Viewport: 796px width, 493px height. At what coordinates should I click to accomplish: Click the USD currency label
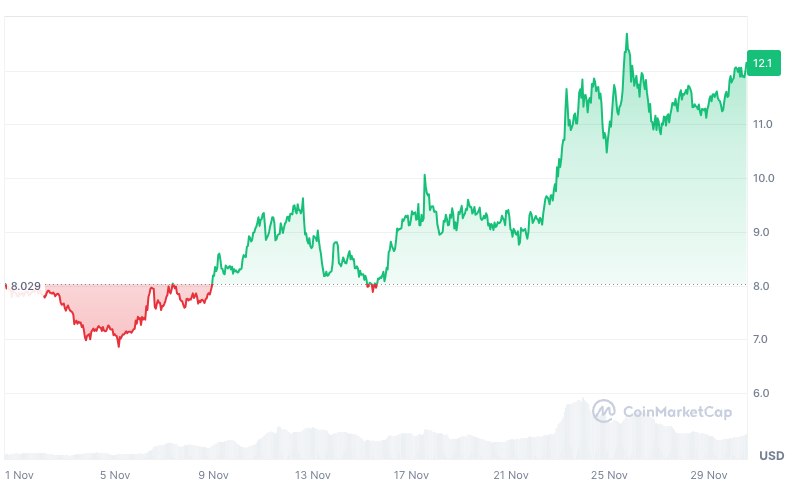(771, 456)
